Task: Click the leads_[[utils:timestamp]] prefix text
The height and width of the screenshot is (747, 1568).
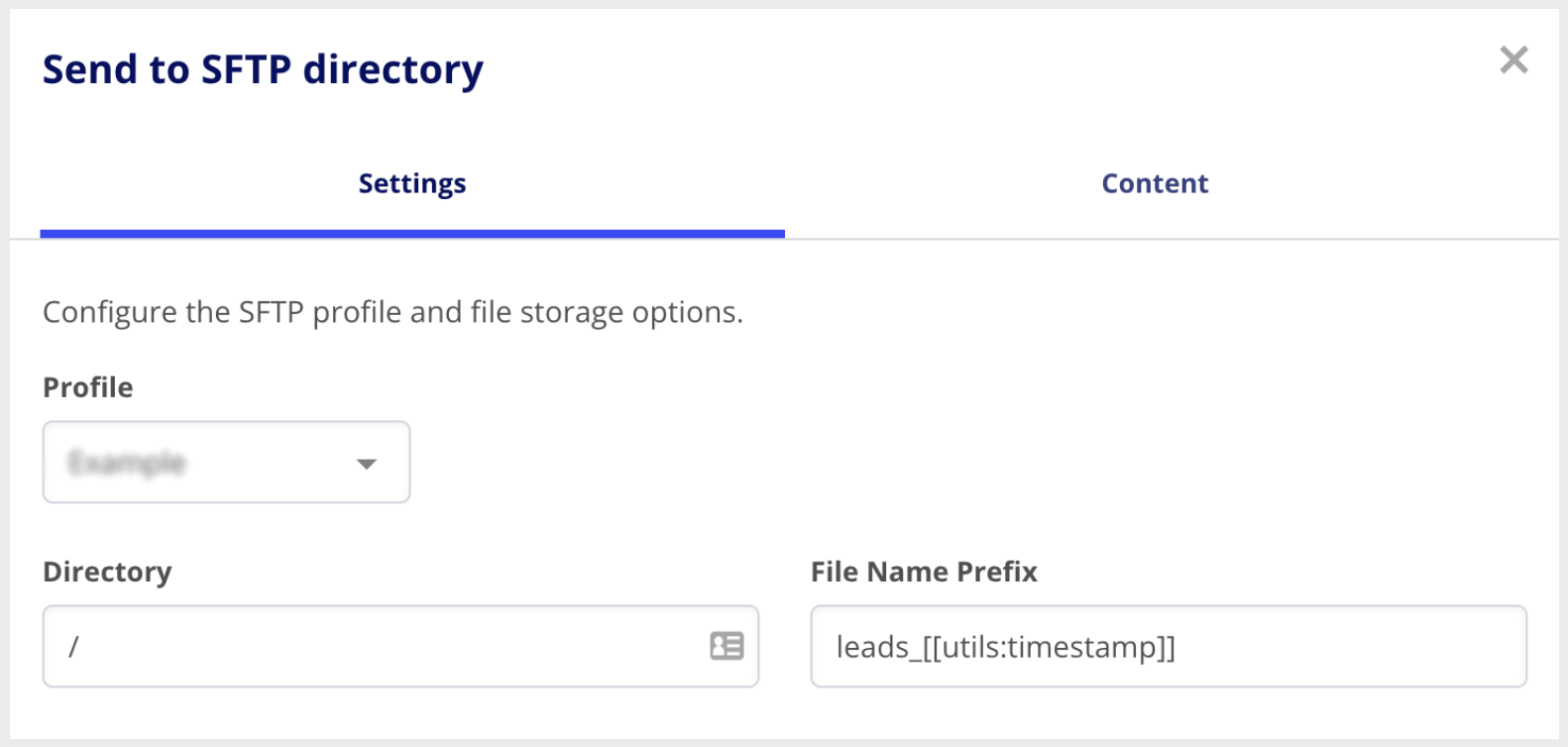Action: [1006, 647]
